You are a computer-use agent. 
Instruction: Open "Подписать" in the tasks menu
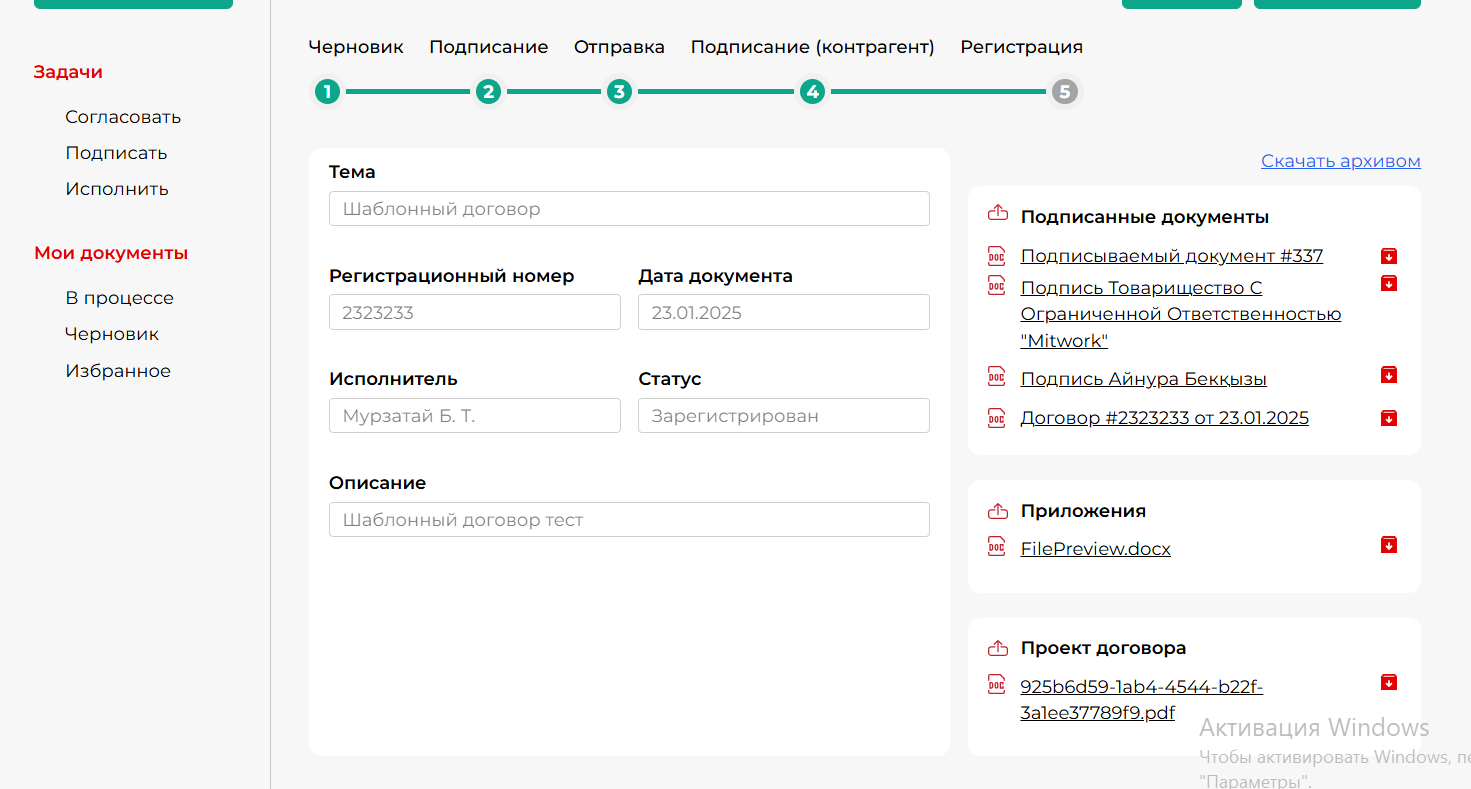click(x=116, y=153)
